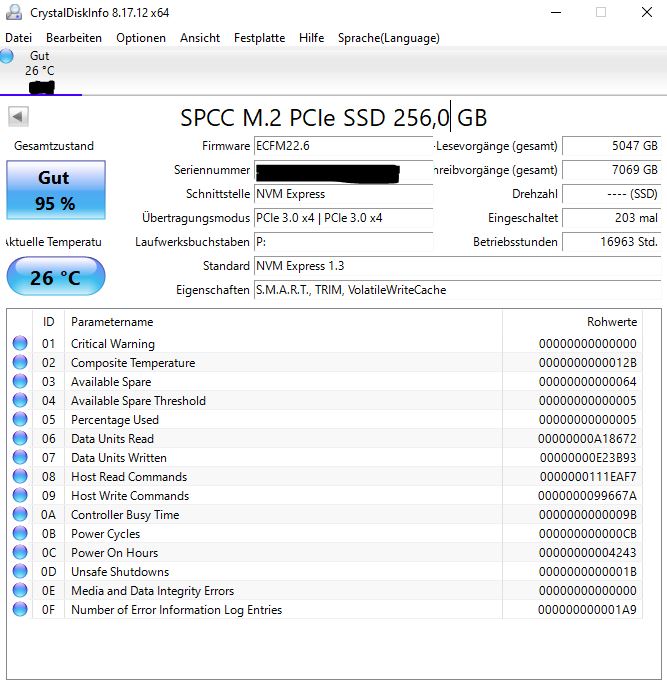This screenshot has width=667, height=686.
Task: Click the disk title SPCC M.2 PCIe SSD
Action: tap(334, 118)
